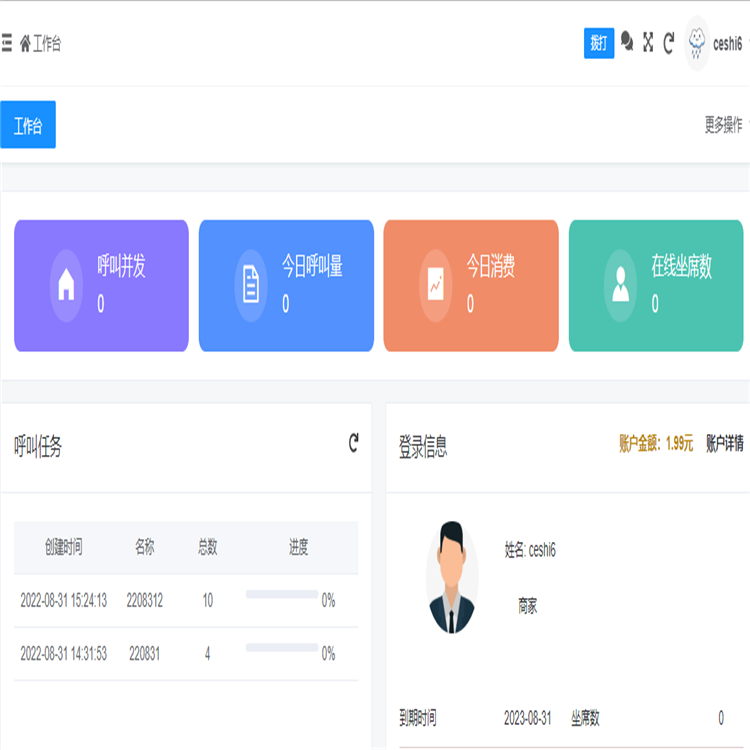Click the businessman profile avatar
Screen dimensions: 750x750
(x=452, y=577)
